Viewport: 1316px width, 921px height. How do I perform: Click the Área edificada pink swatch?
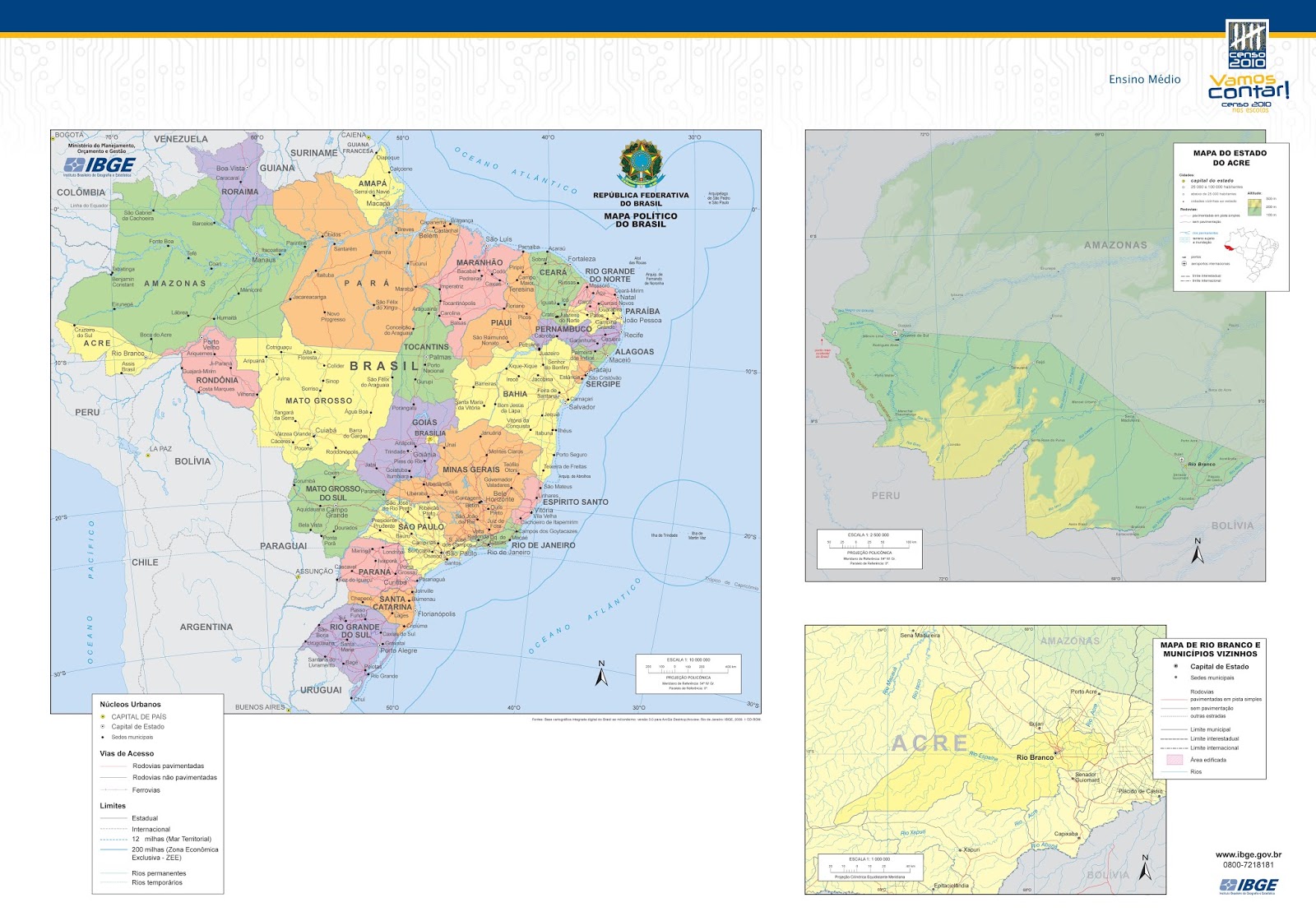pyautogui.click(x=1175, y=759)
